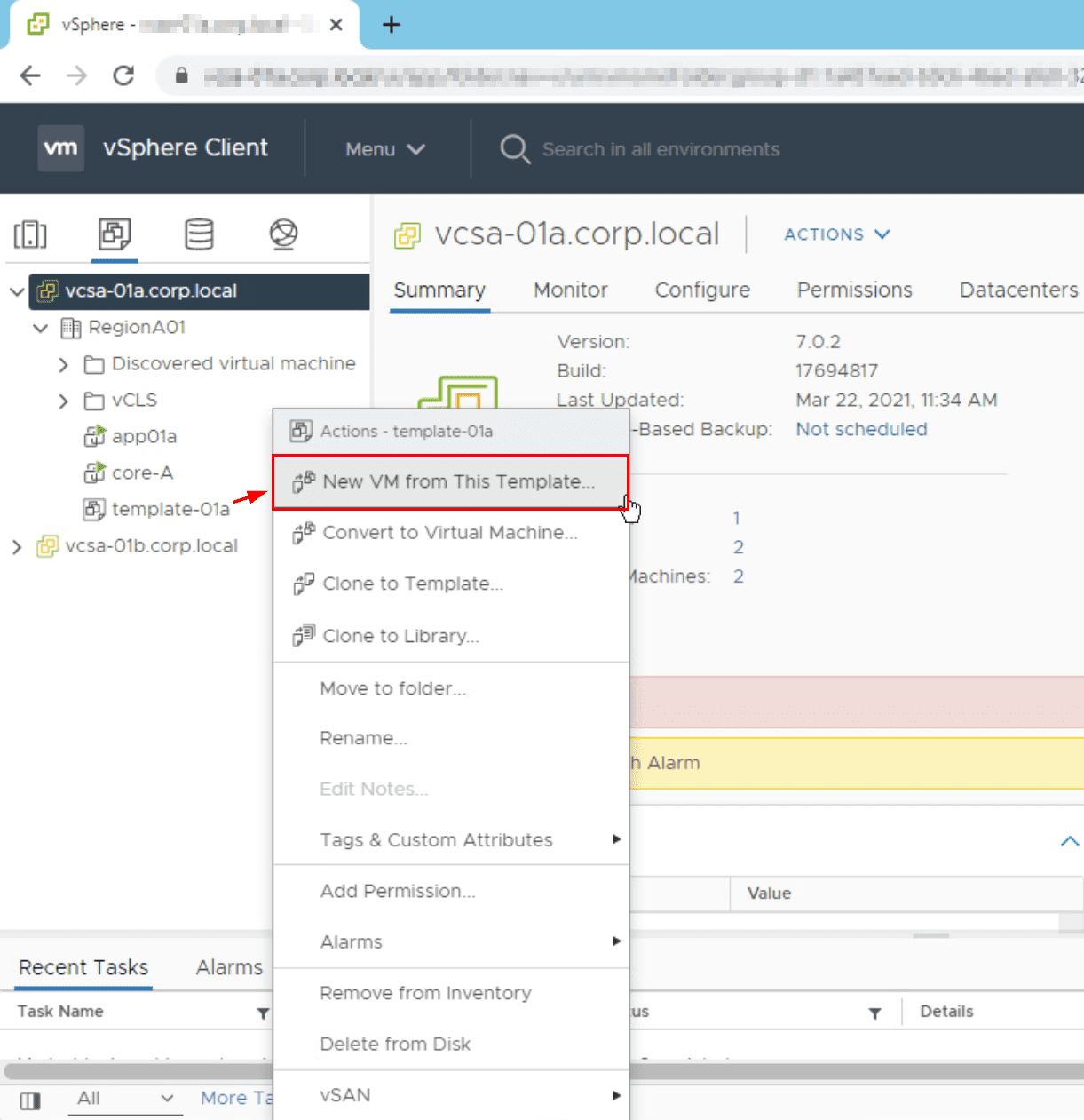The width and height of the screenshot is (1084, 1120).
Task: Click the app01a VM icon
Action: point(94,436)
